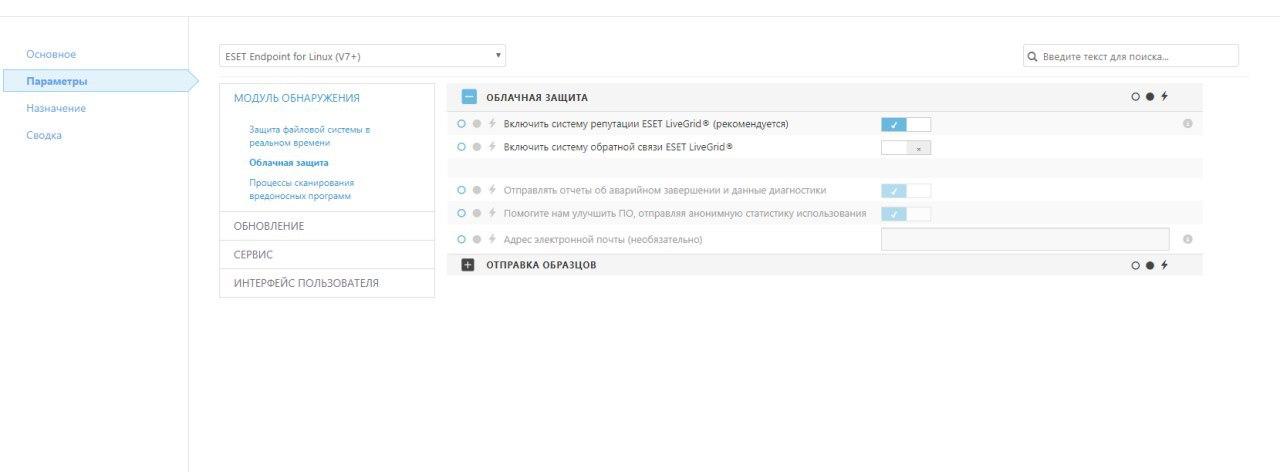The width and height of the screenshot is (1280, 472).
Task: Click the label Отправлять отчеты об аварийном завершении
Action: 665,190
